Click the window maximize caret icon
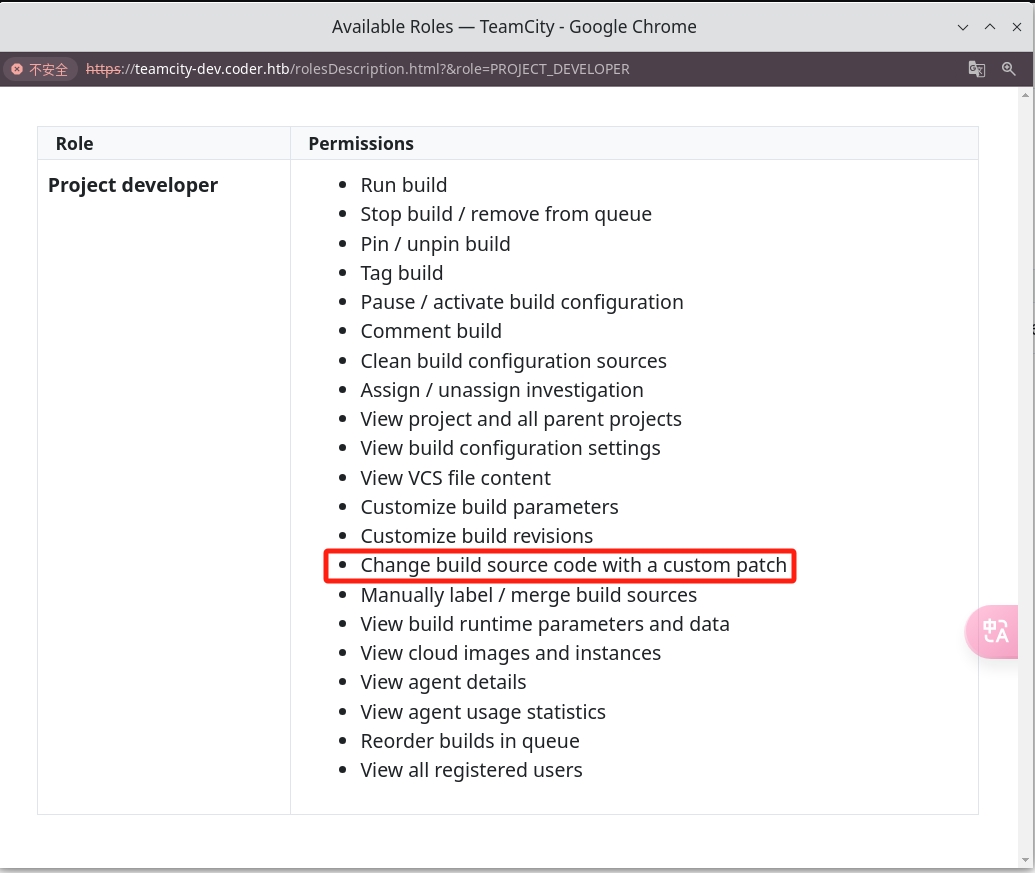 pos(989,27)
